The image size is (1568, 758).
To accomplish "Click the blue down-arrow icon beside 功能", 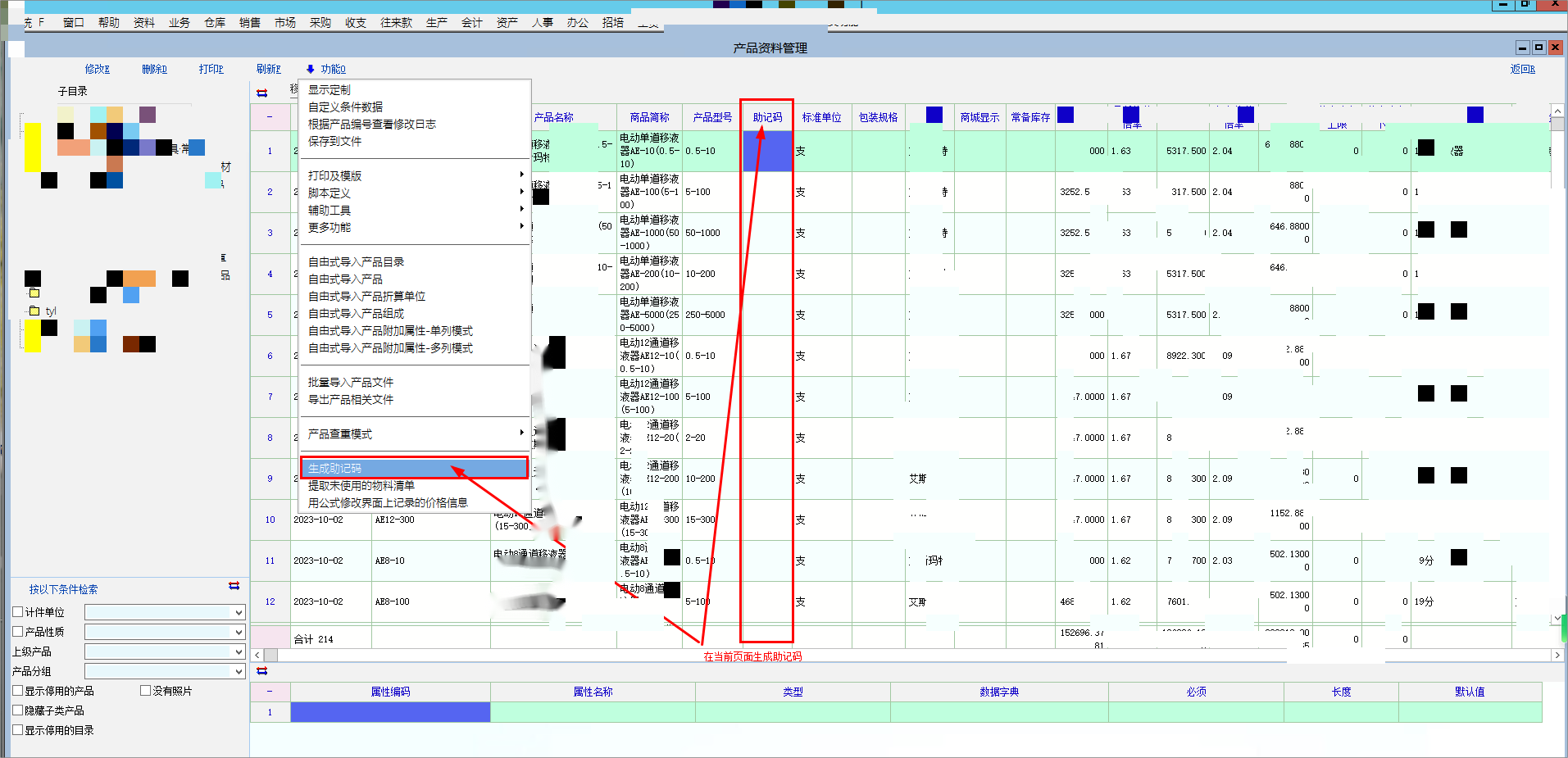I will pos(311,70).
